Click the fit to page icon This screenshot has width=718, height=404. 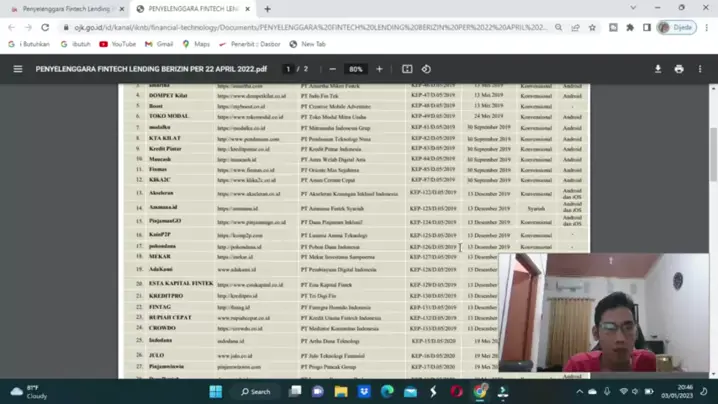[407, 69]
